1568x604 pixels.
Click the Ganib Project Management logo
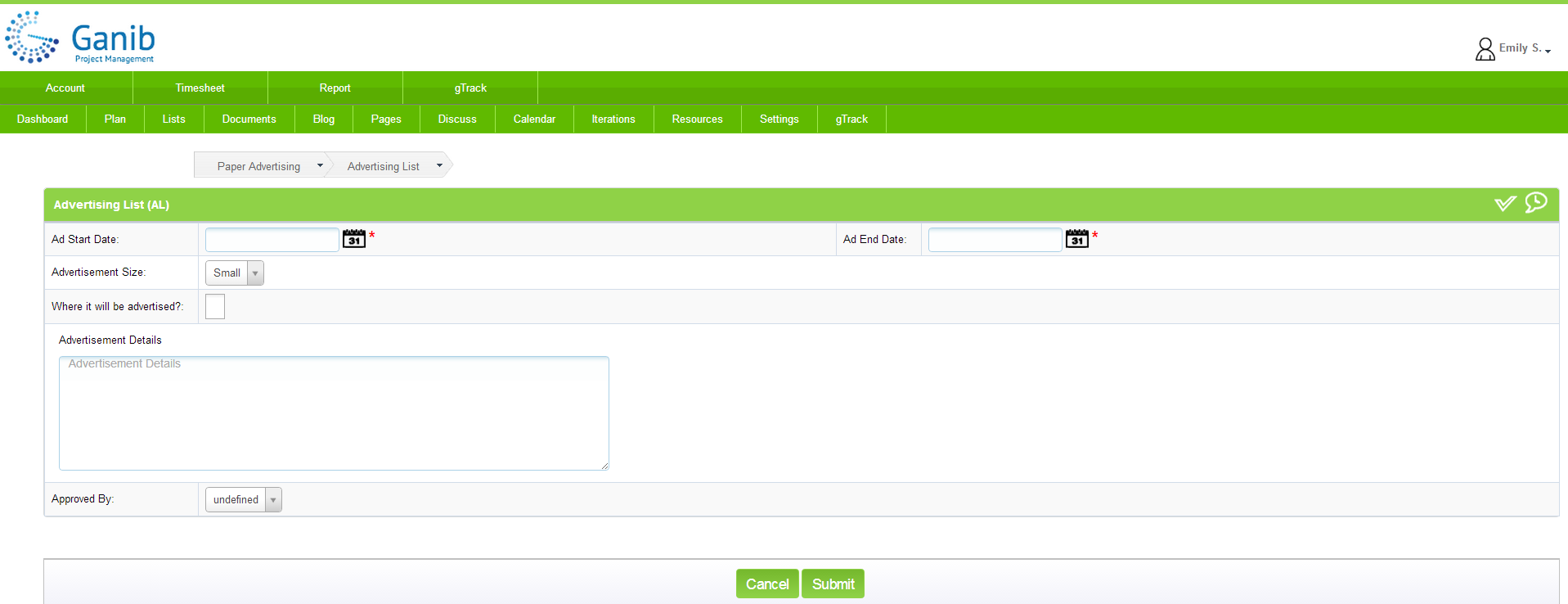[80, 38]
